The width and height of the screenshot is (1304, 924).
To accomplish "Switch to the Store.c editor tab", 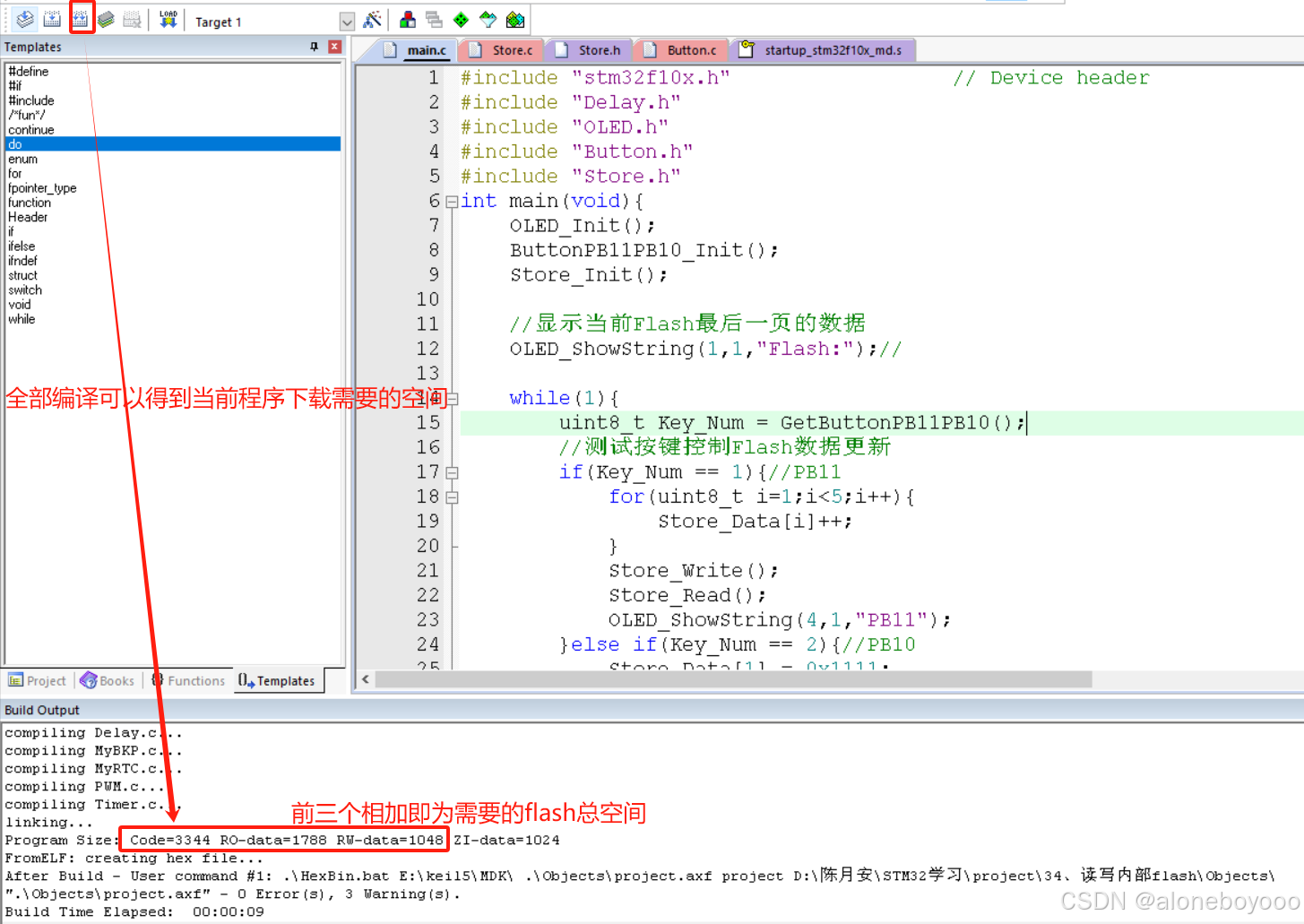I will (502, 50).
